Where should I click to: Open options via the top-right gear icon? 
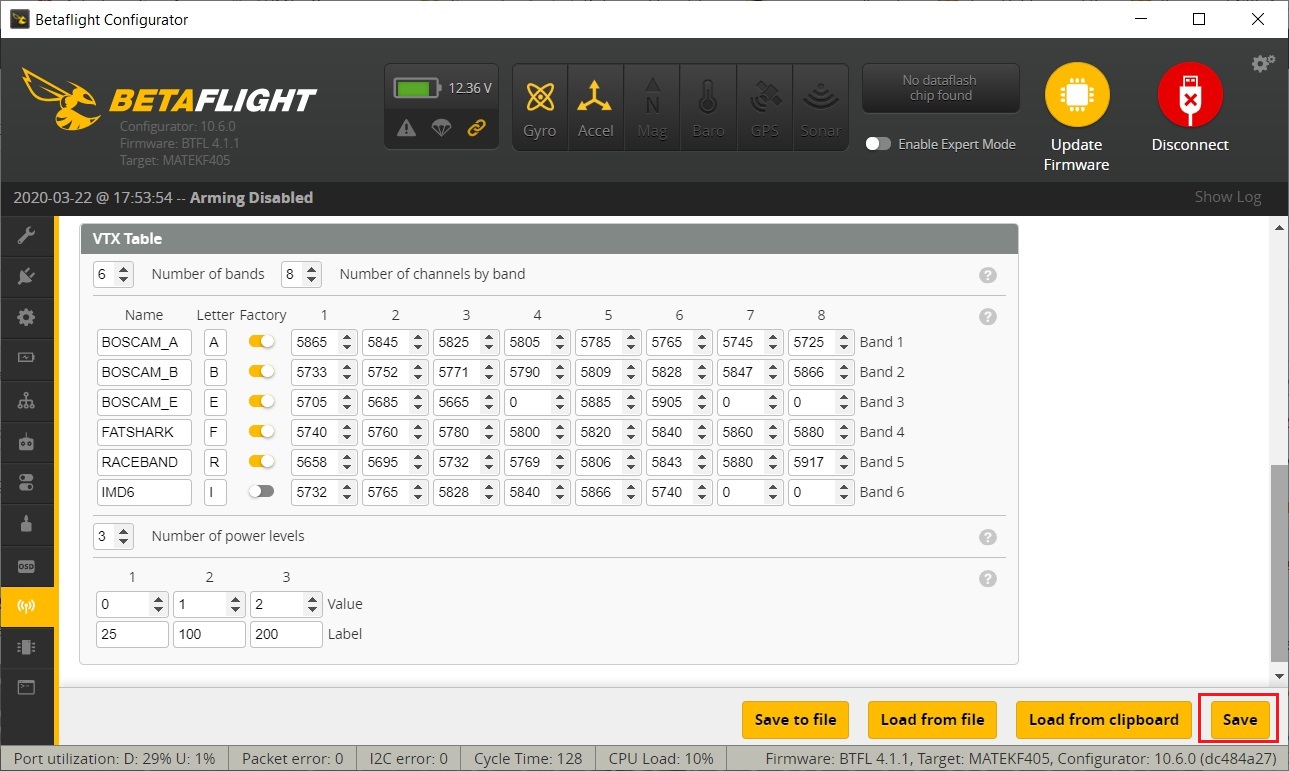[1263, 63]
